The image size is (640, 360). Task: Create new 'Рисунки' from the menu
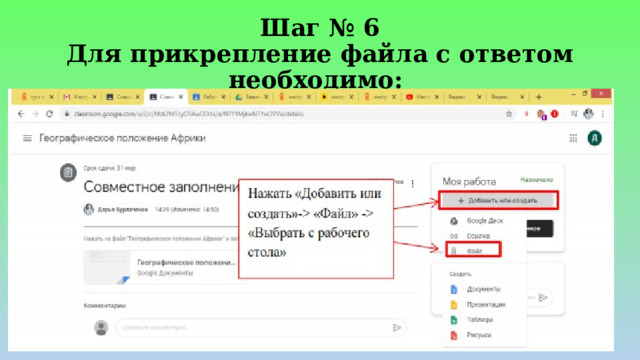tap(484, 335)
